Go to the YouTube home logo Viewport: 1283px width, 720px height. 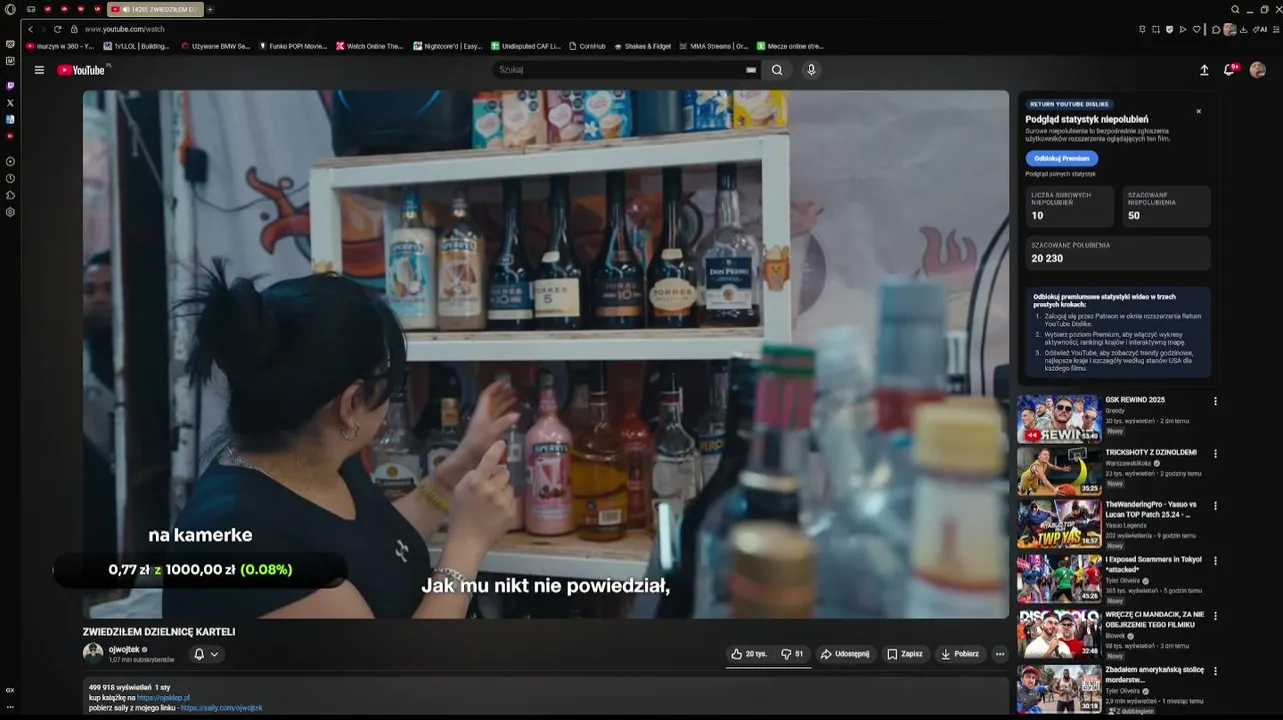point(81,70)
